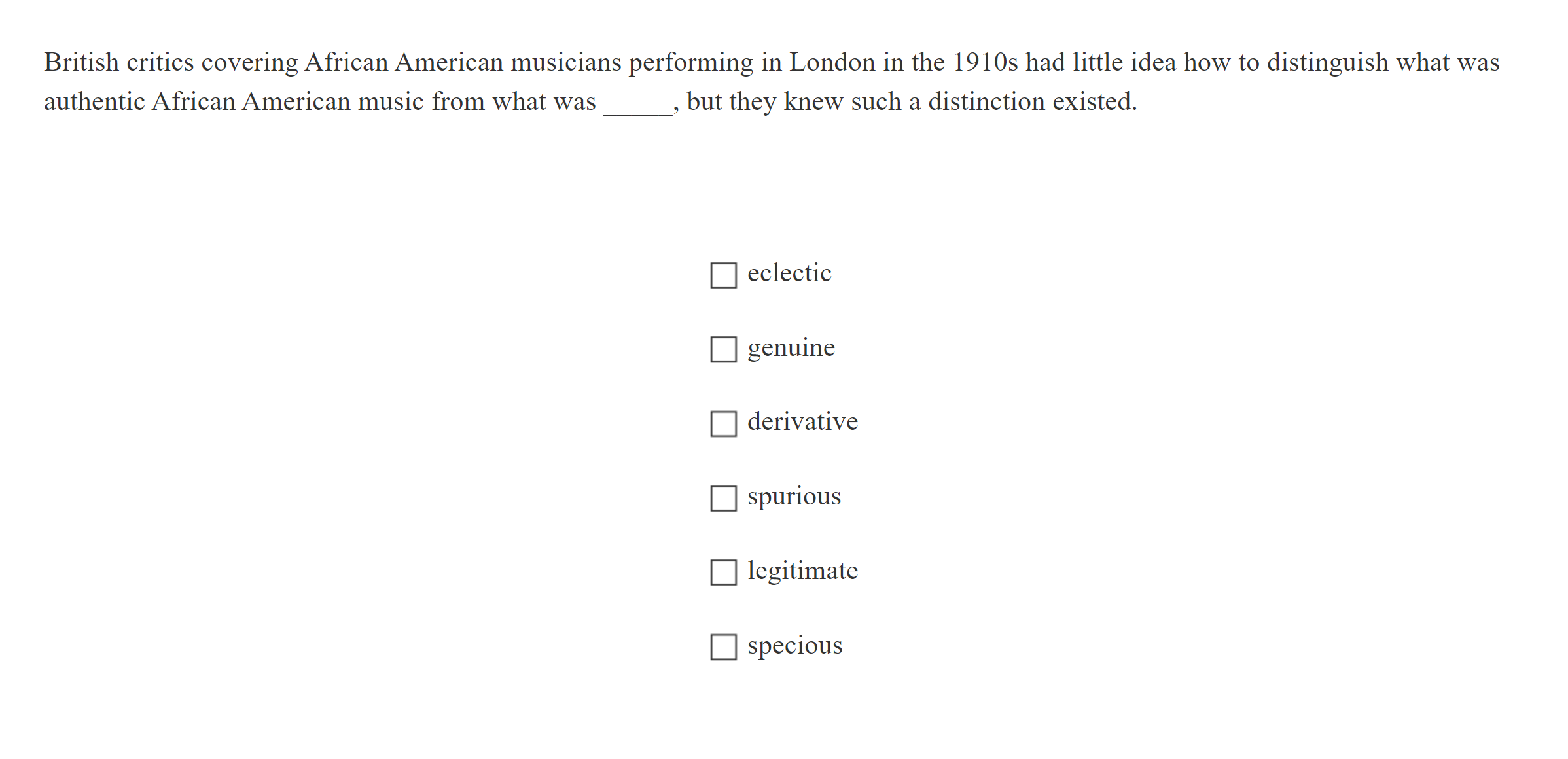1568x759 pixels.
Task: Click the answer text "legitimate"
Action: 802,571
